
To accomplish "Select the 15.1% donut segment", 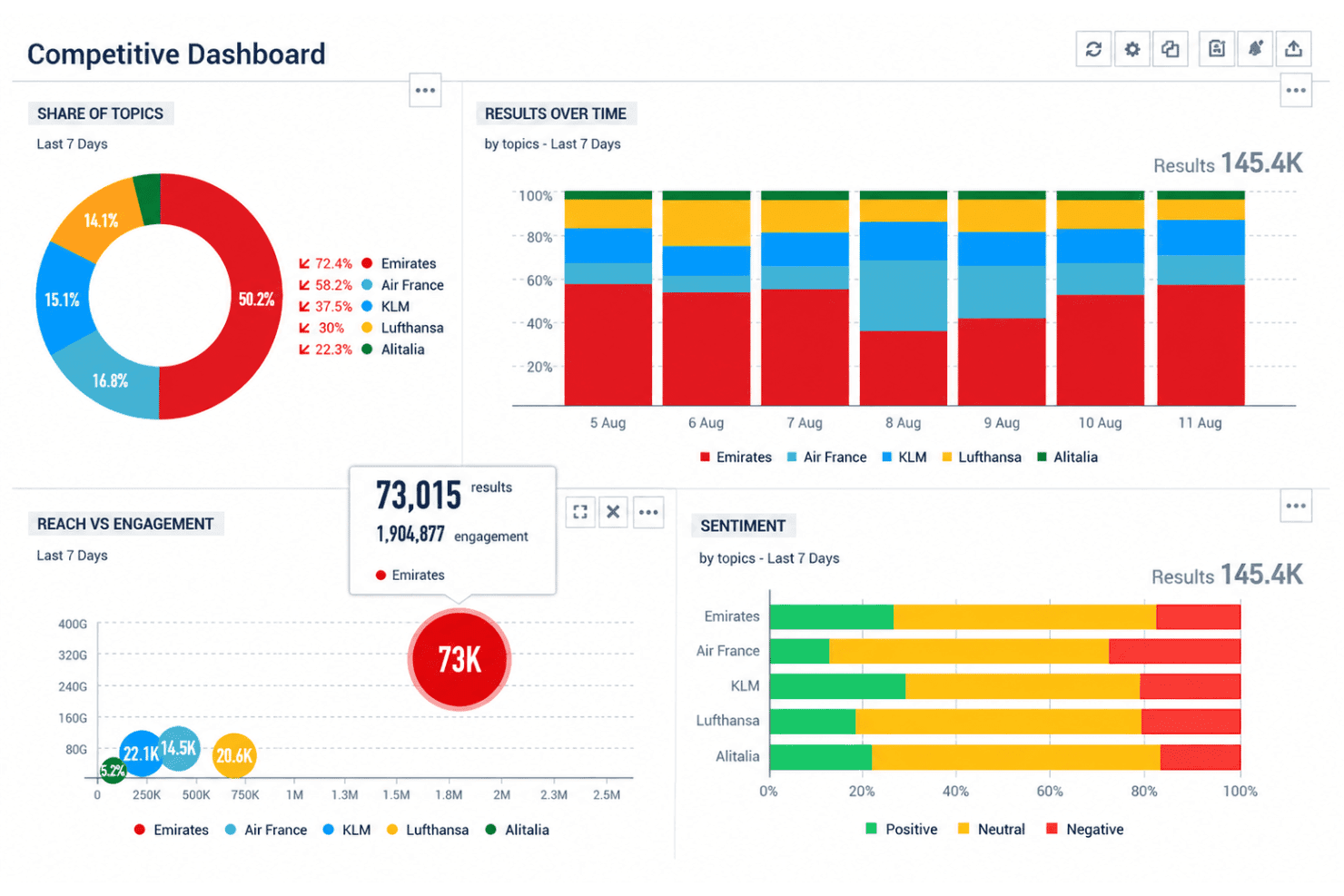I will (63, 300).
